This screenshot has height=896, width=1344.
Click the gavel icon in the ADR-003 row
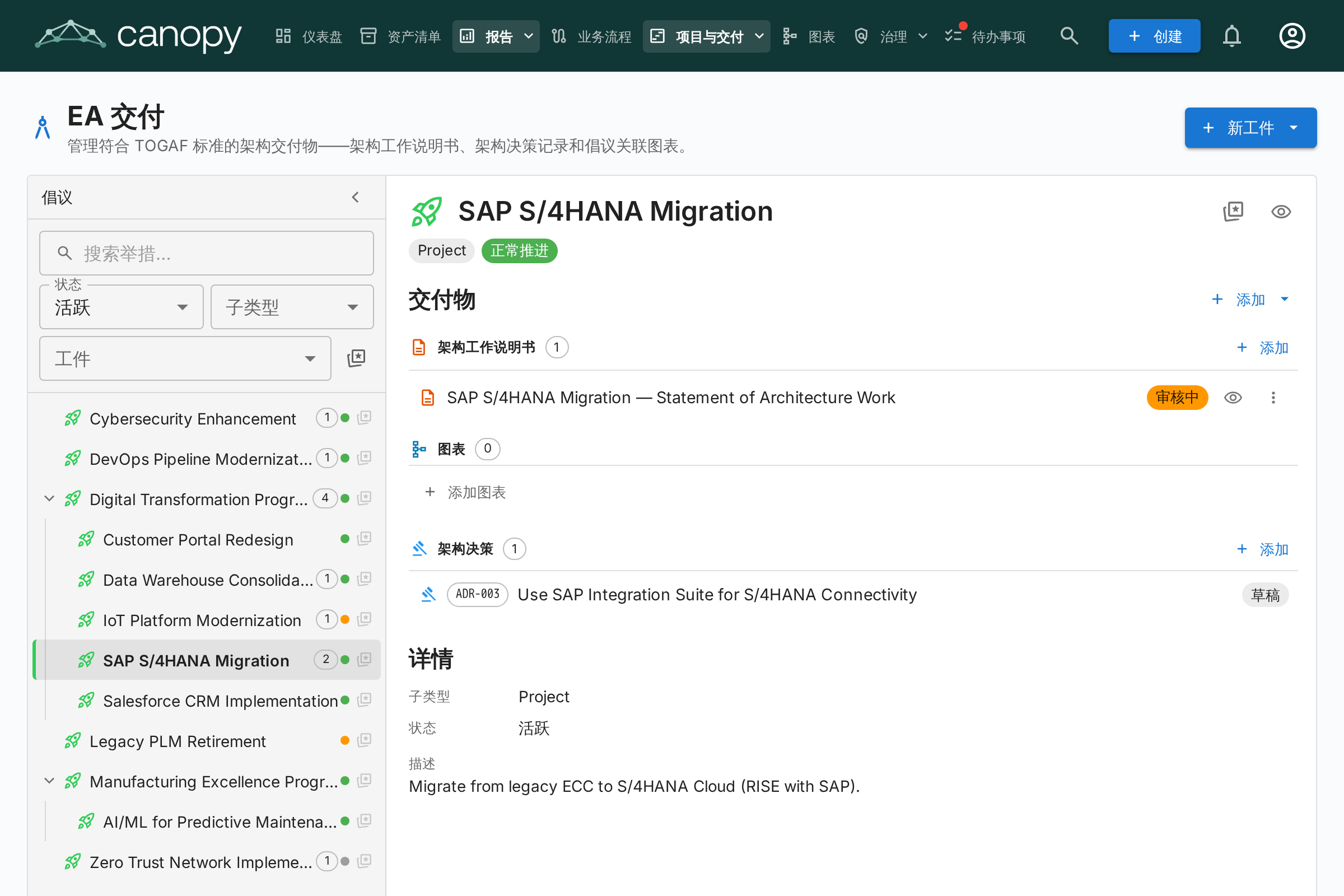[x=428, y=595]
